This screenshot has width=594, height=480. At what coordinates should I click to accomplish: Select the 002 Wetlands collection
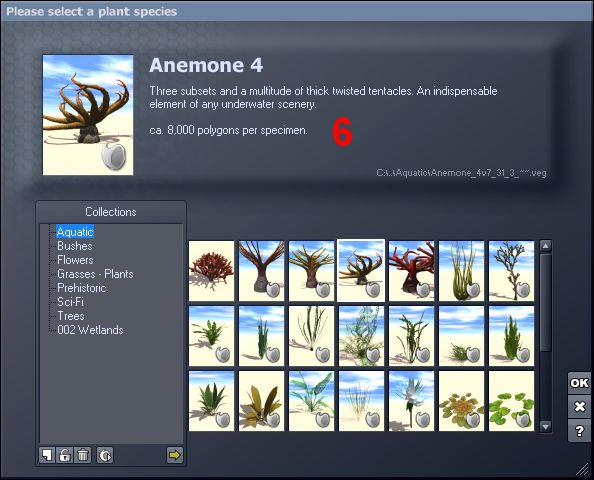pyautogui.click(x=90, y=330)
